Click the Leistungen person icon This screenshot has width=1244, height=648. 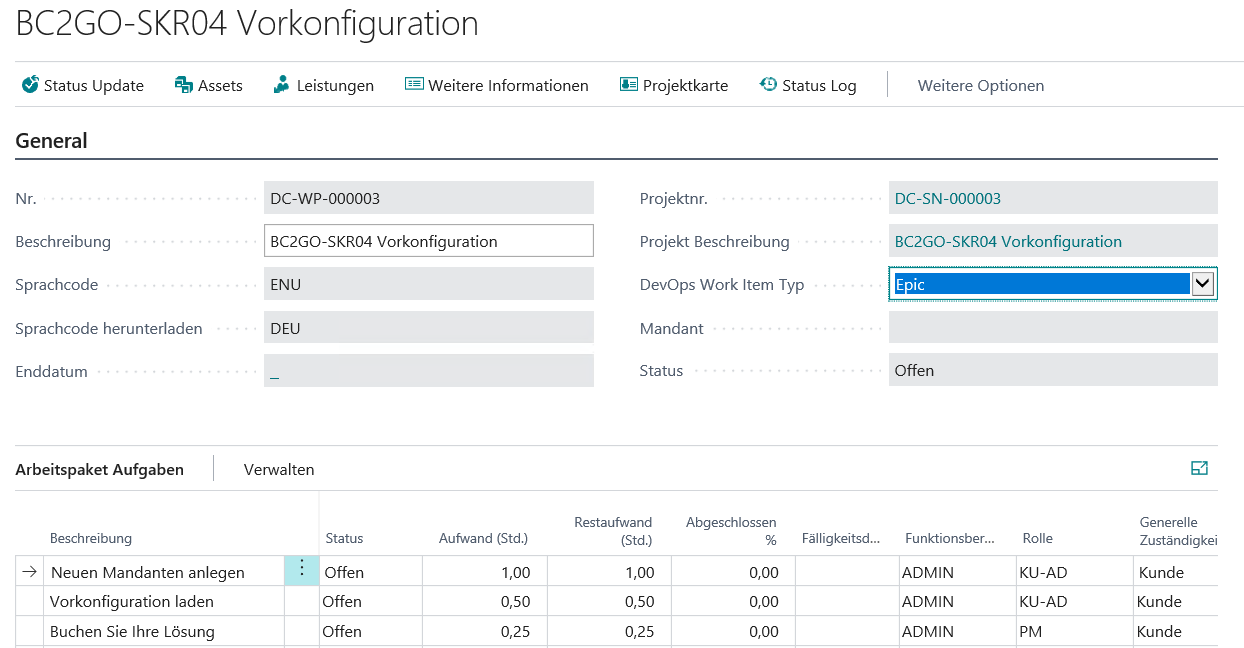click(282, 85)
